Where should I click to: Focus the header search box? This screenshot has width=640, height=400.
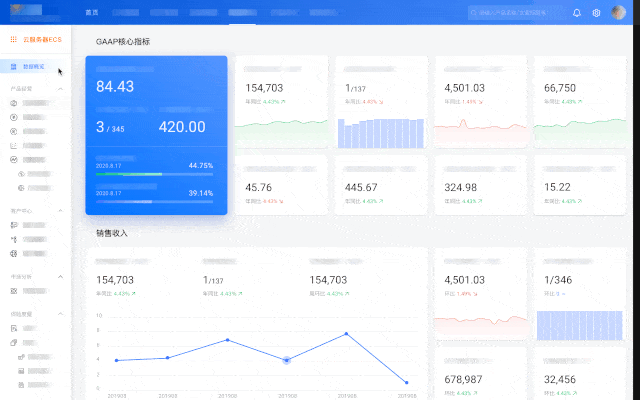coord(513,13)
